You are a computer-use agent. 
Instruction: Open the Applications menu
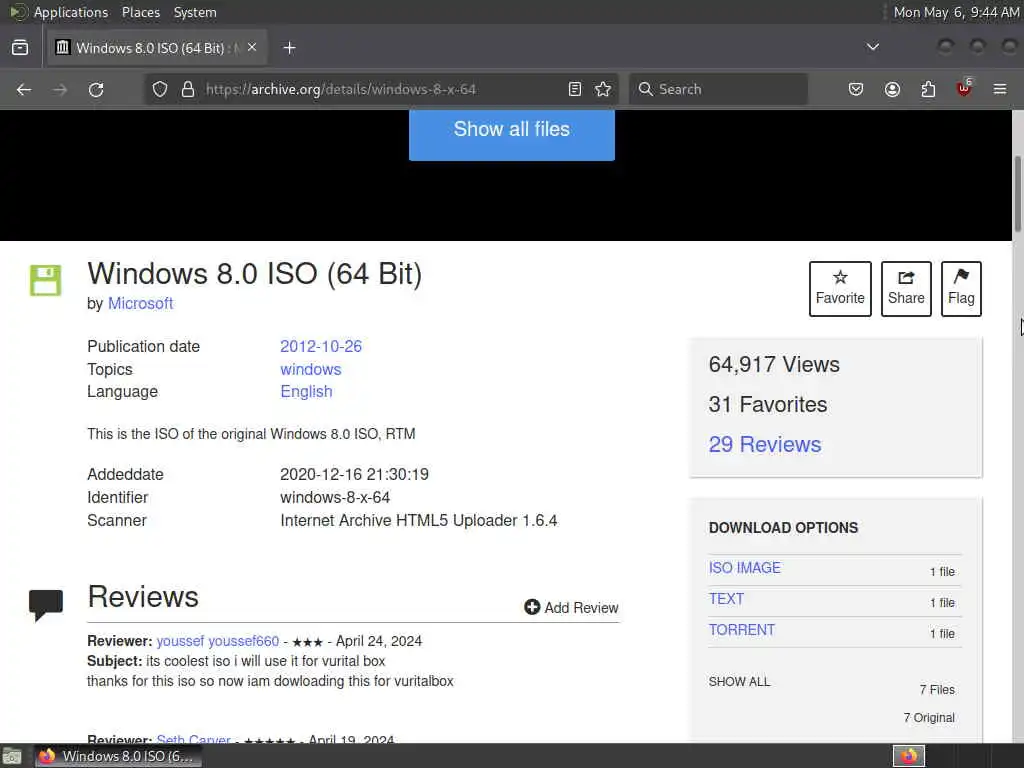click(x=71, y=12)
